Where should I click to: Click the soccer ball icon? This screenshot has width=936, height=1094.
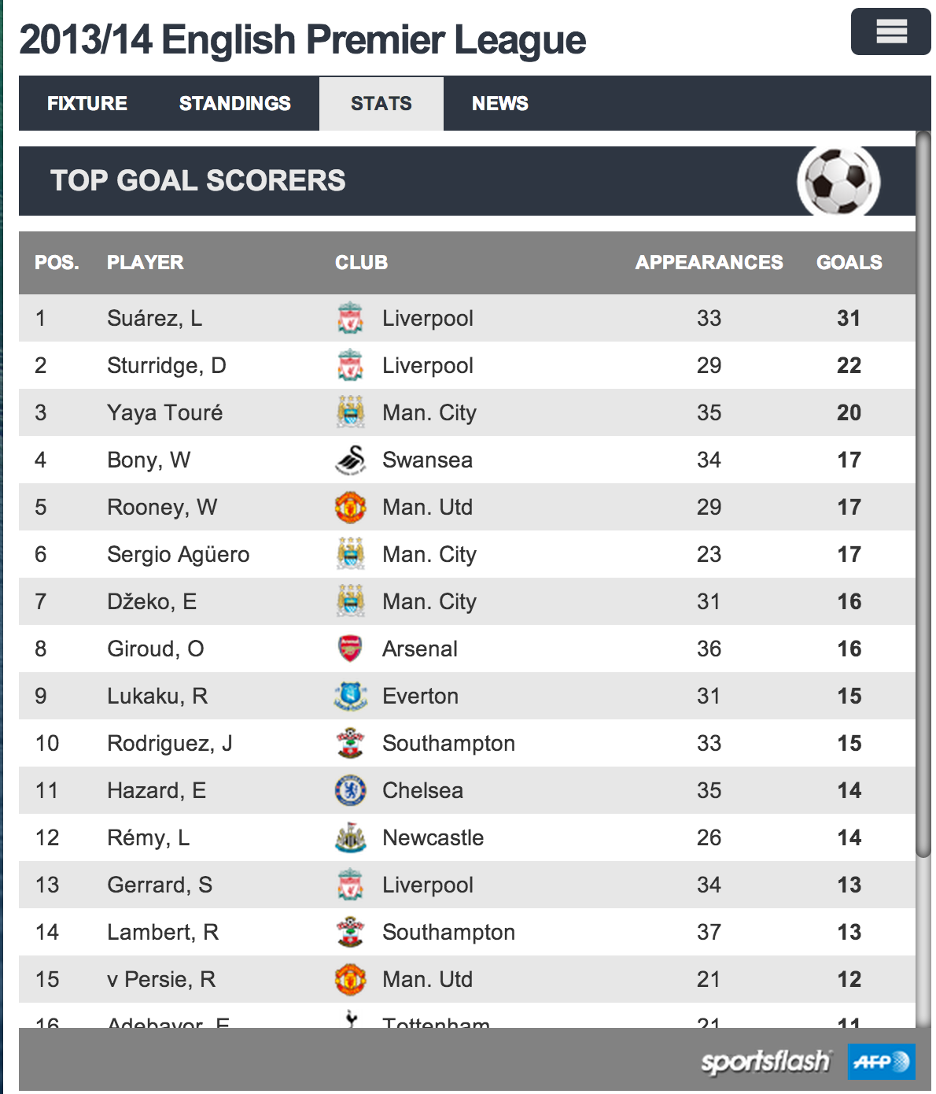[838, 181]
